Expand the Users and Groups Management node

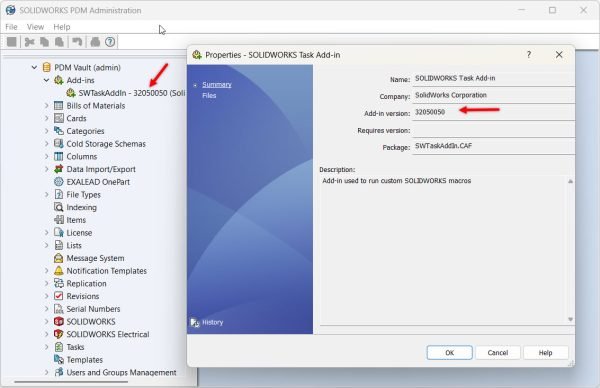(47, 372)
